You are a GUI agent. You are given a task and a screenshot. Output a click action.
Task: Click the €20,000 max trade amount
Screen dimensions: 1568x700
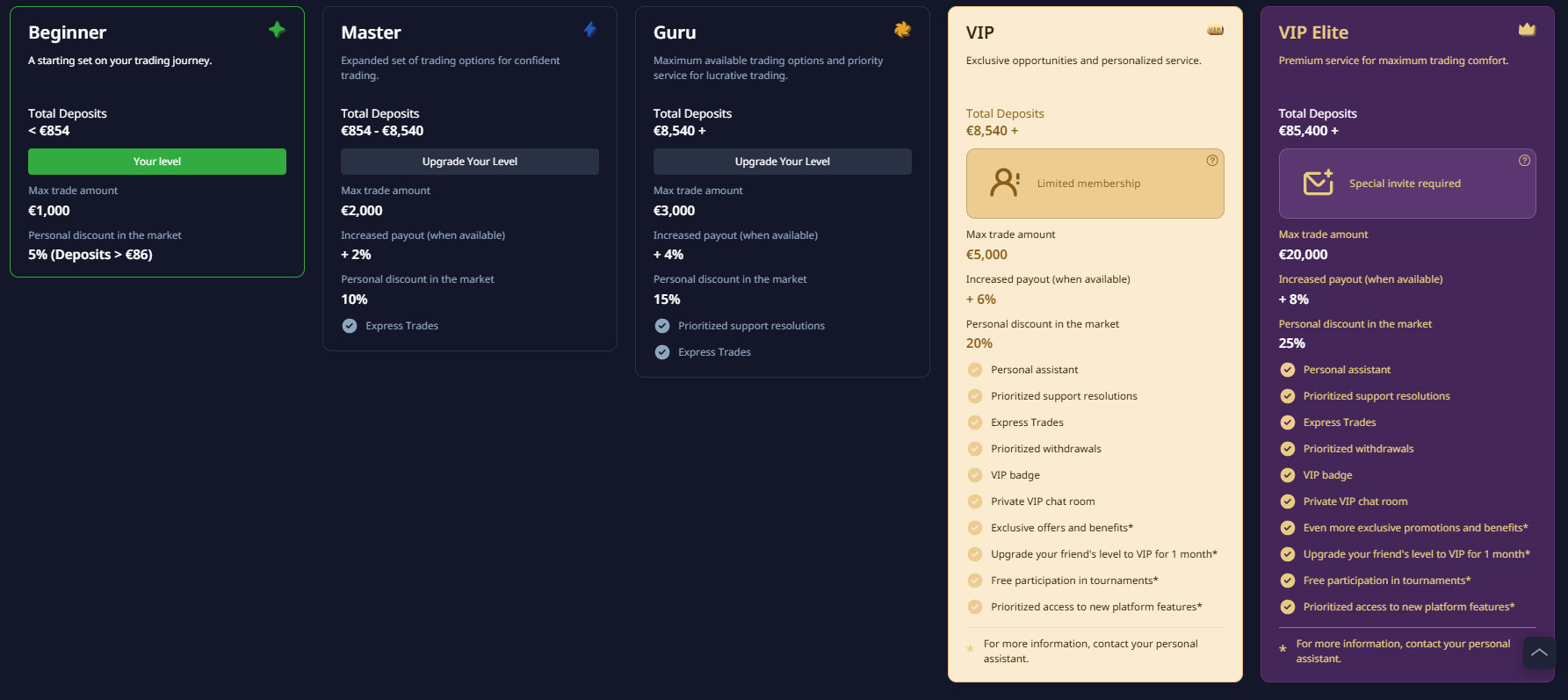[1304, 255]
